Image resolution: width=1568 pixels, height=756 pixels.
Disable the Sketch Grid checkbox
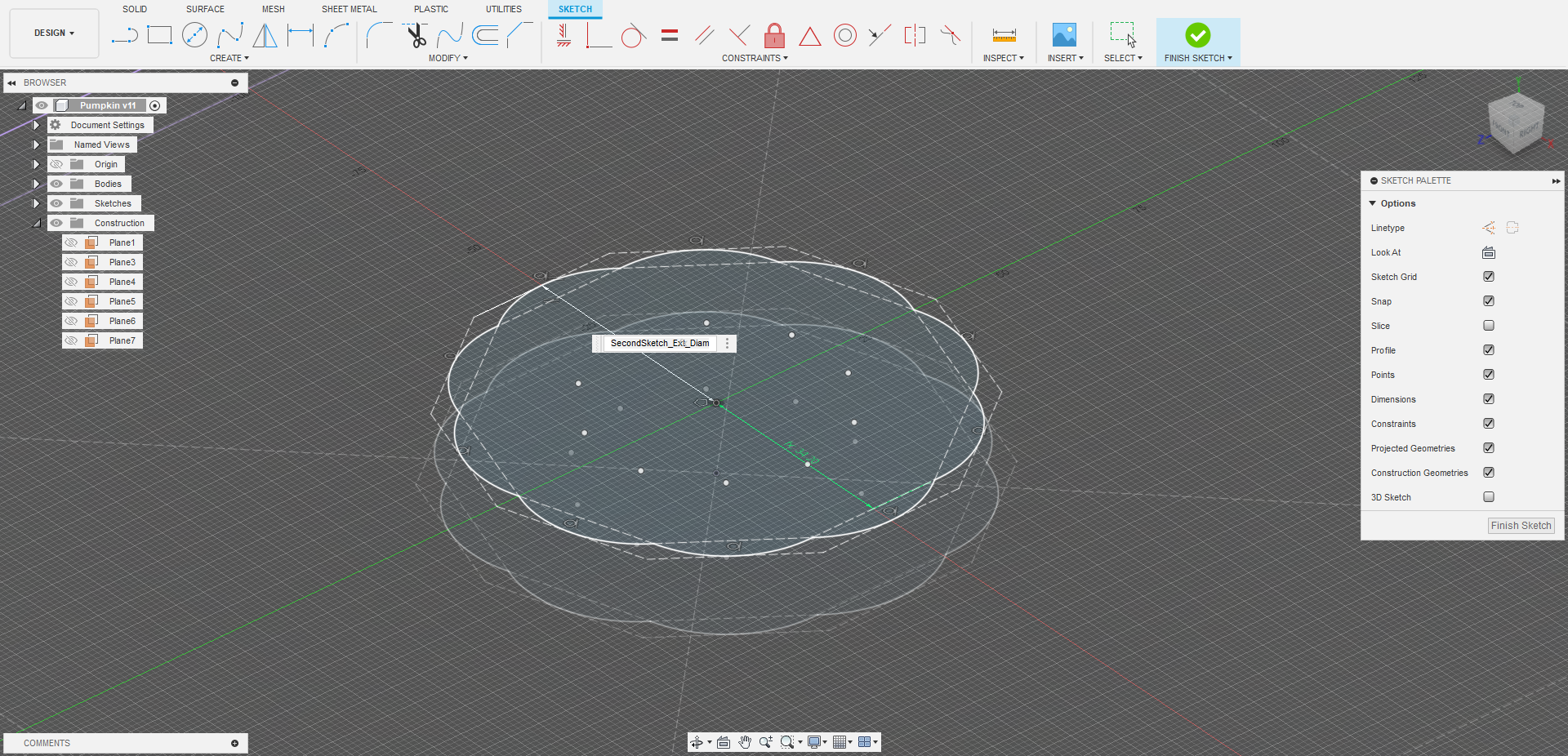click(x=1489, y=277)
